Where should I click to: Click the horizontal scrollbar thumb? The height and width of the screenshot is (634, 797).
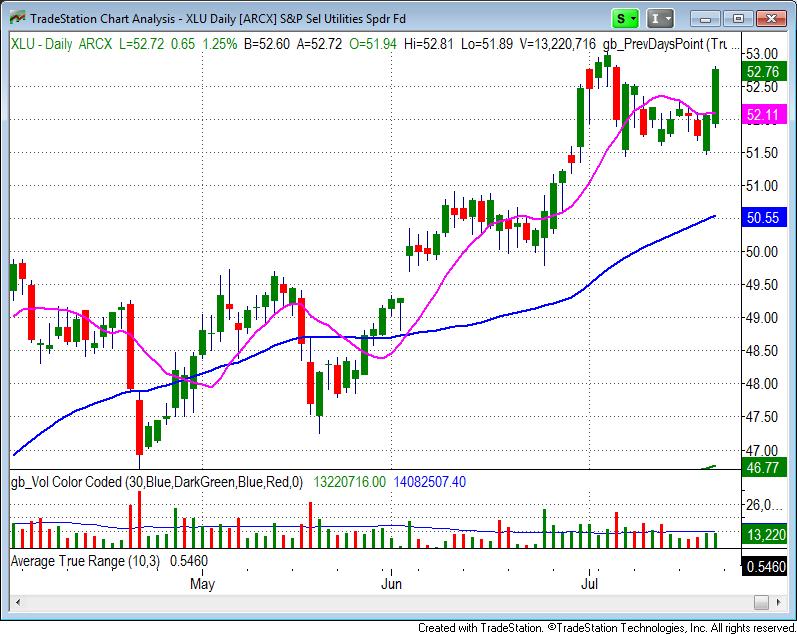tap(763, 602)
